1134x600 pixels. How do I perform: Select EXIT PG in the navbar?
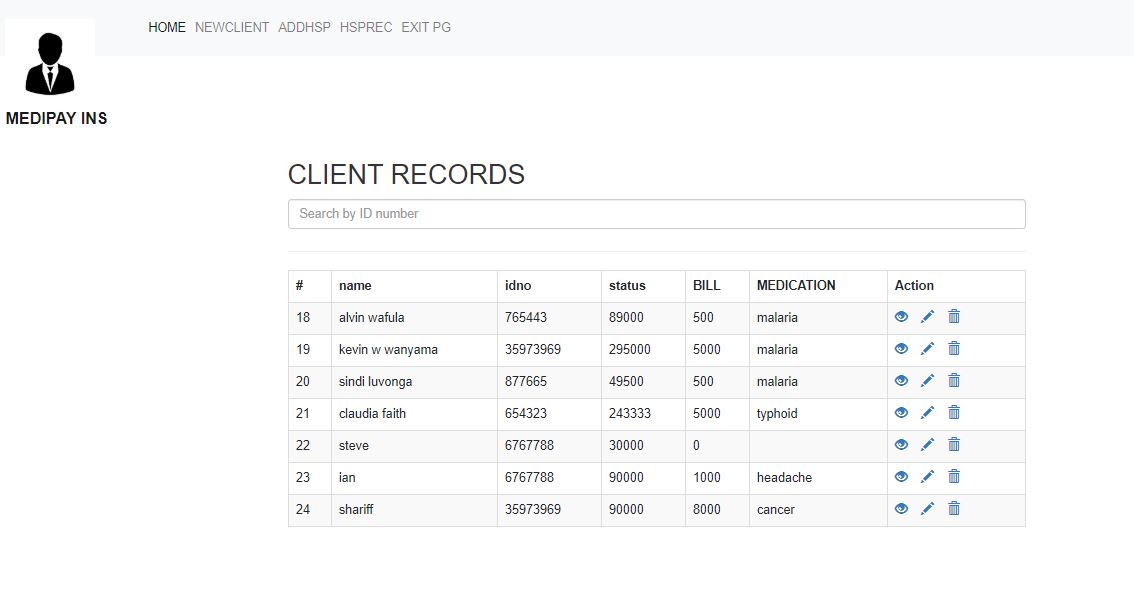[426, 27]
